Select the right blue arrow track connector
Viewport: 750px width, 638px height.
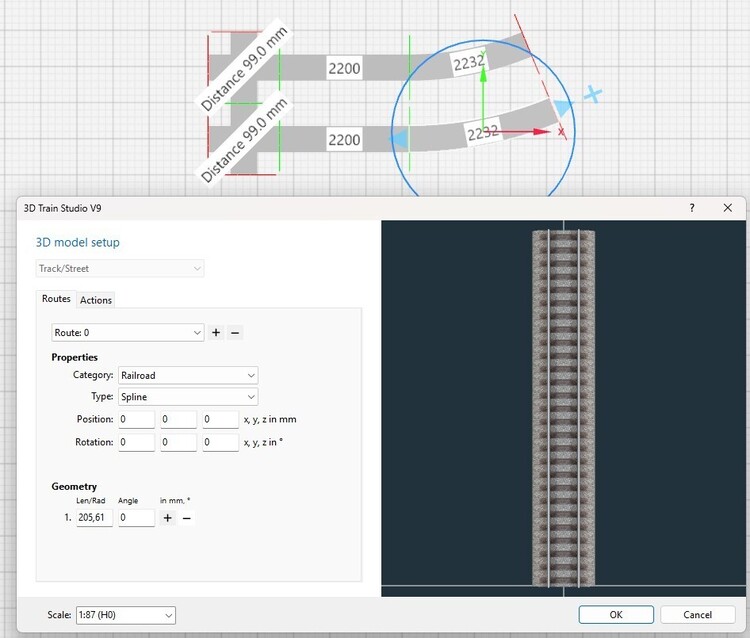coord(563,107)
